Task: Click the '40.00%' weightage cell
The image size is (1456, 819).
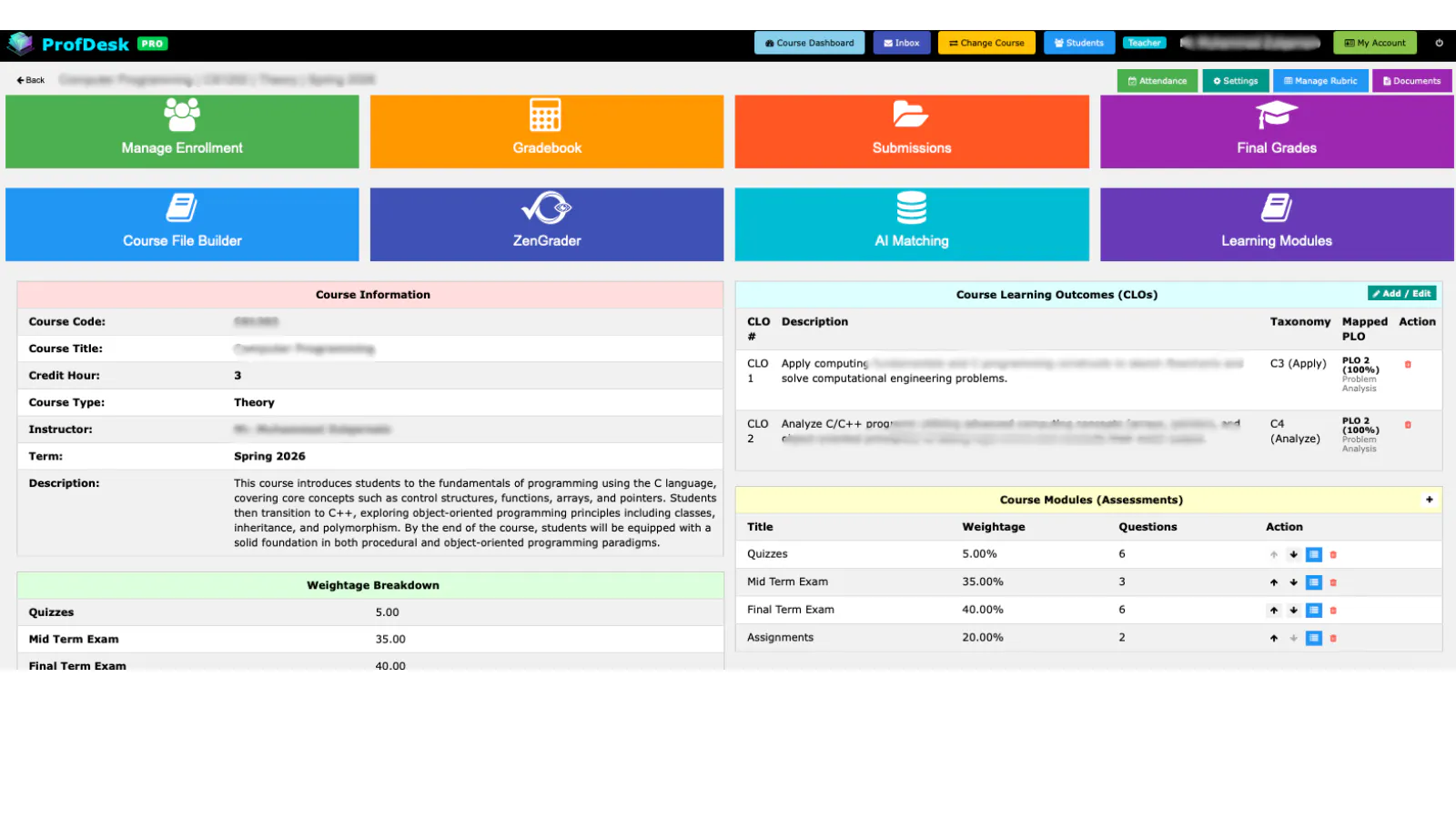Action: pyautogui.click(x=983, y=610)
